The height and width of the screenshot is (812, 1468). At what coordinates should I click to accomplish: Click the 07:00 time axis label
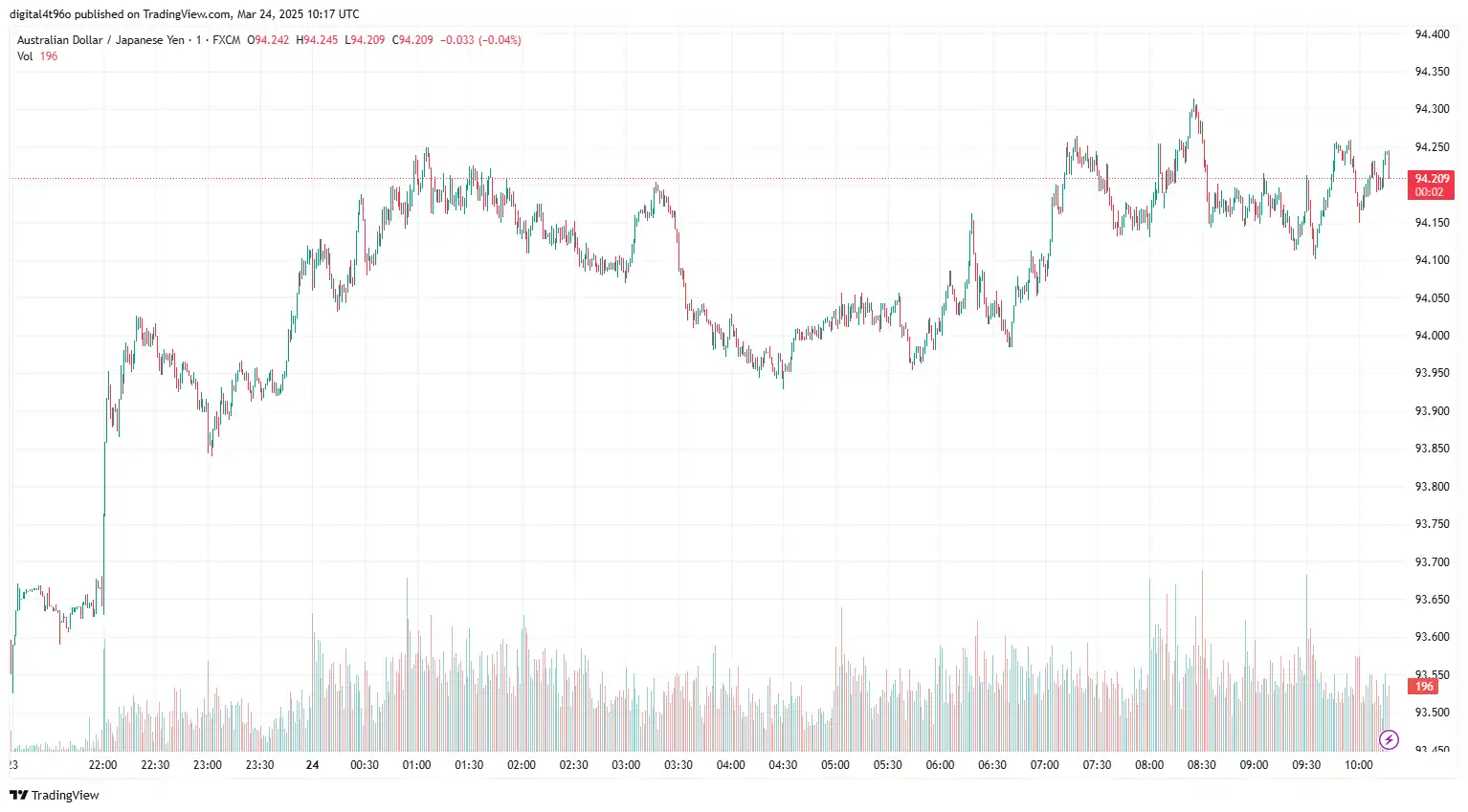tap(1045, 765)
